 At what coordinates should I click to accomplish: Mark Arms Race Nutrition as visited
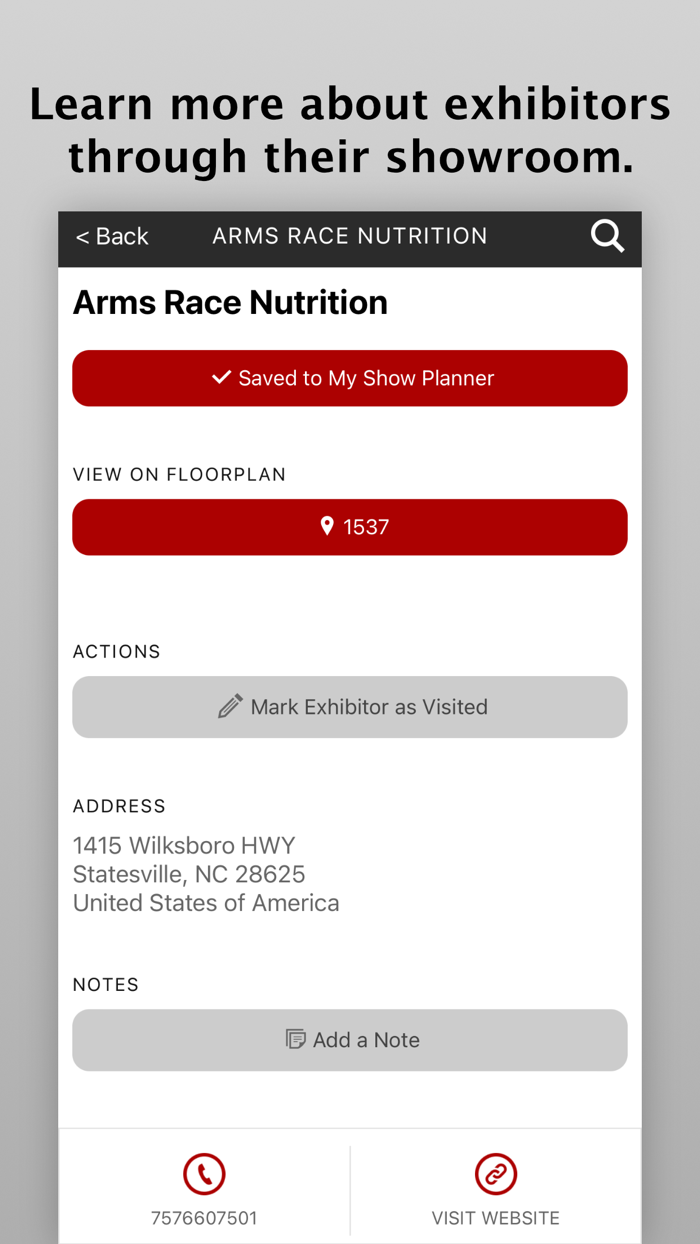[x=350, y=706]
